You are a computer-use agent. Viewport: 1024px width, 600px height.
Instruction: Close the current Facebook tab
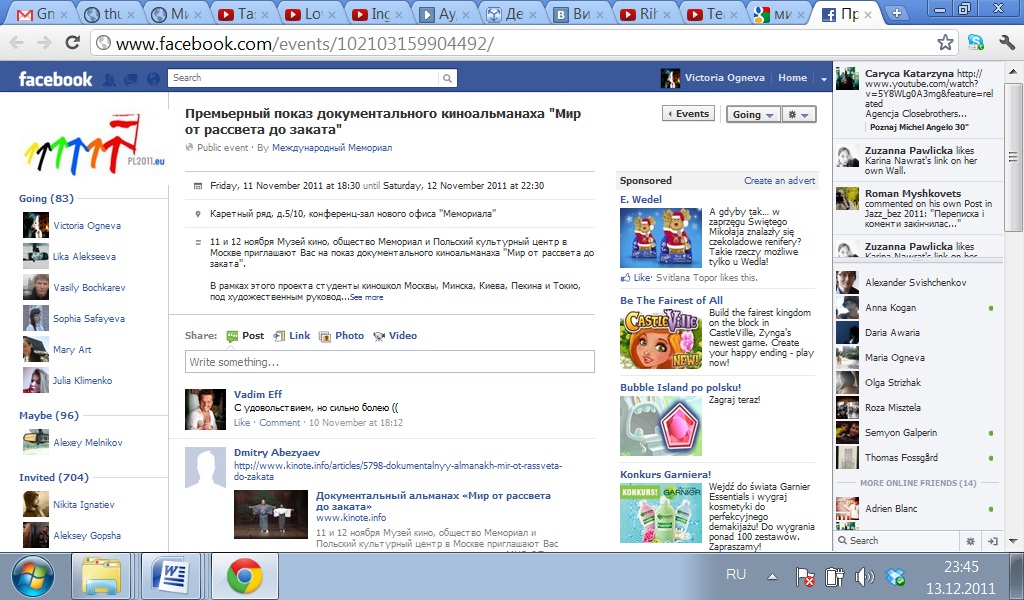click(x=867, y=14)
